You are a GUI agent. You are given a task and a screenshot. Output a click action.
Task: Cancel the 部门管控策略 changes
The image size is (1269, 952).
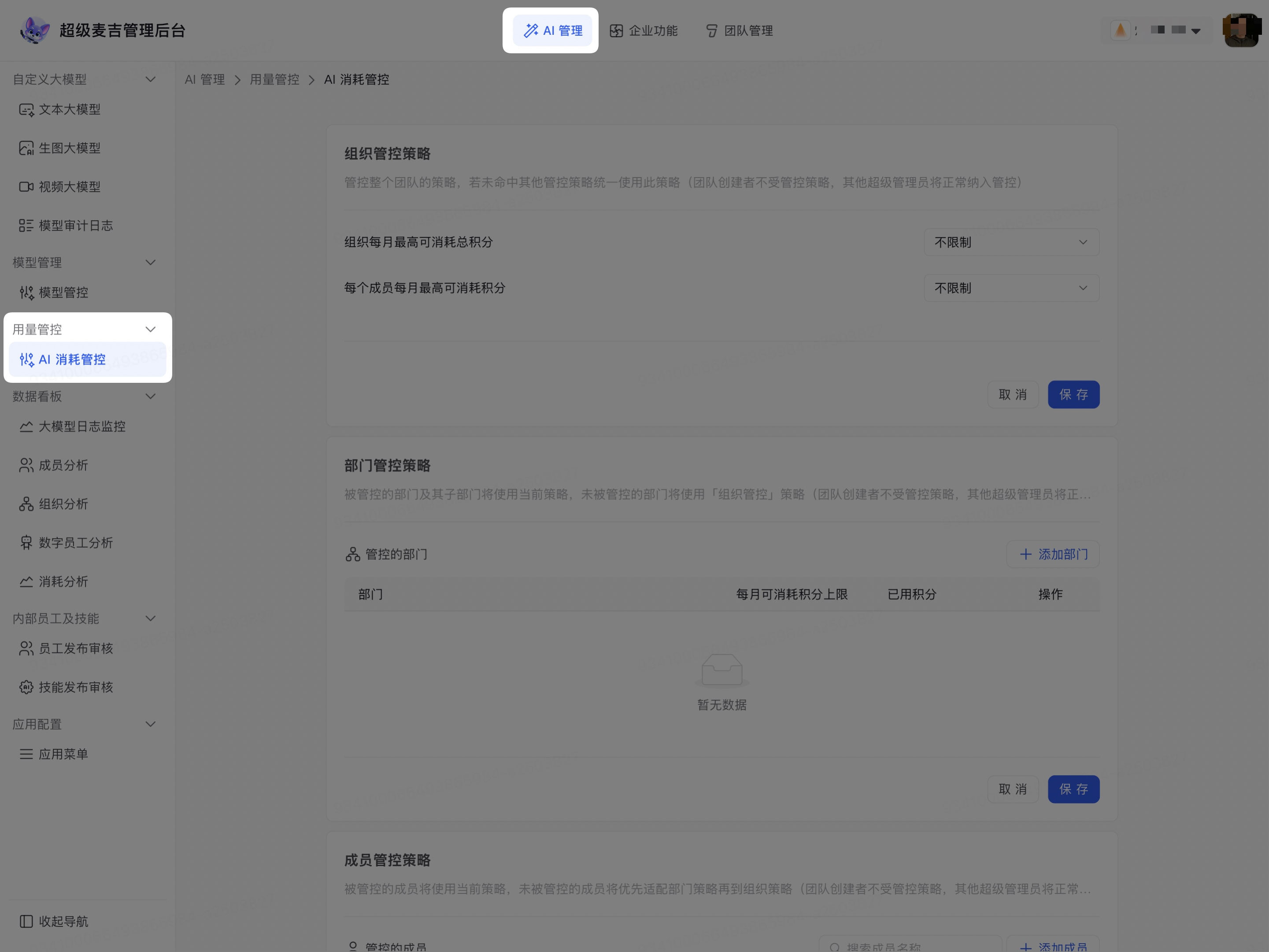pyautogui.click(x=1013, y=789)
